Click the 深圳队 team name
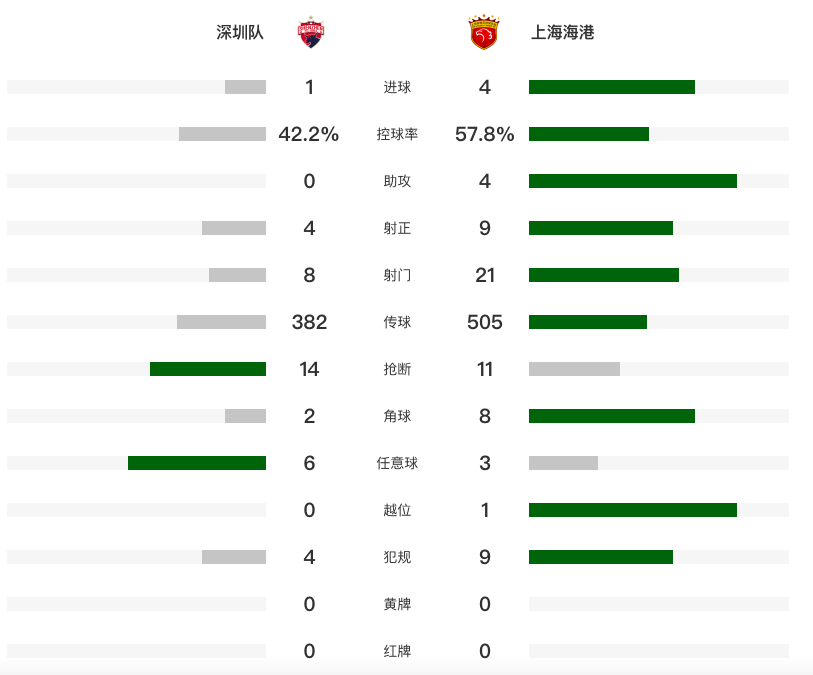This screenshot has width=813, height=675. (x=240, y=33)
